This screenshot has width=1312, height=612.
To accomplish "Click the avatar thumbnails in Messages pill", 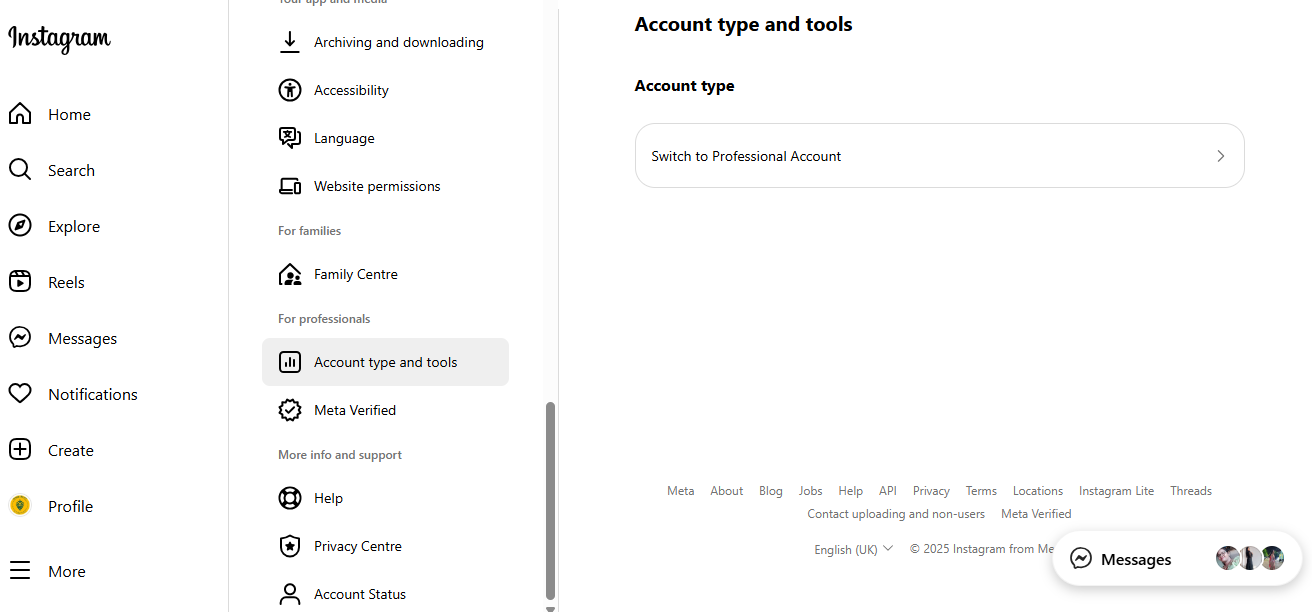I will pyautogui.click(x=1250, y=558).
